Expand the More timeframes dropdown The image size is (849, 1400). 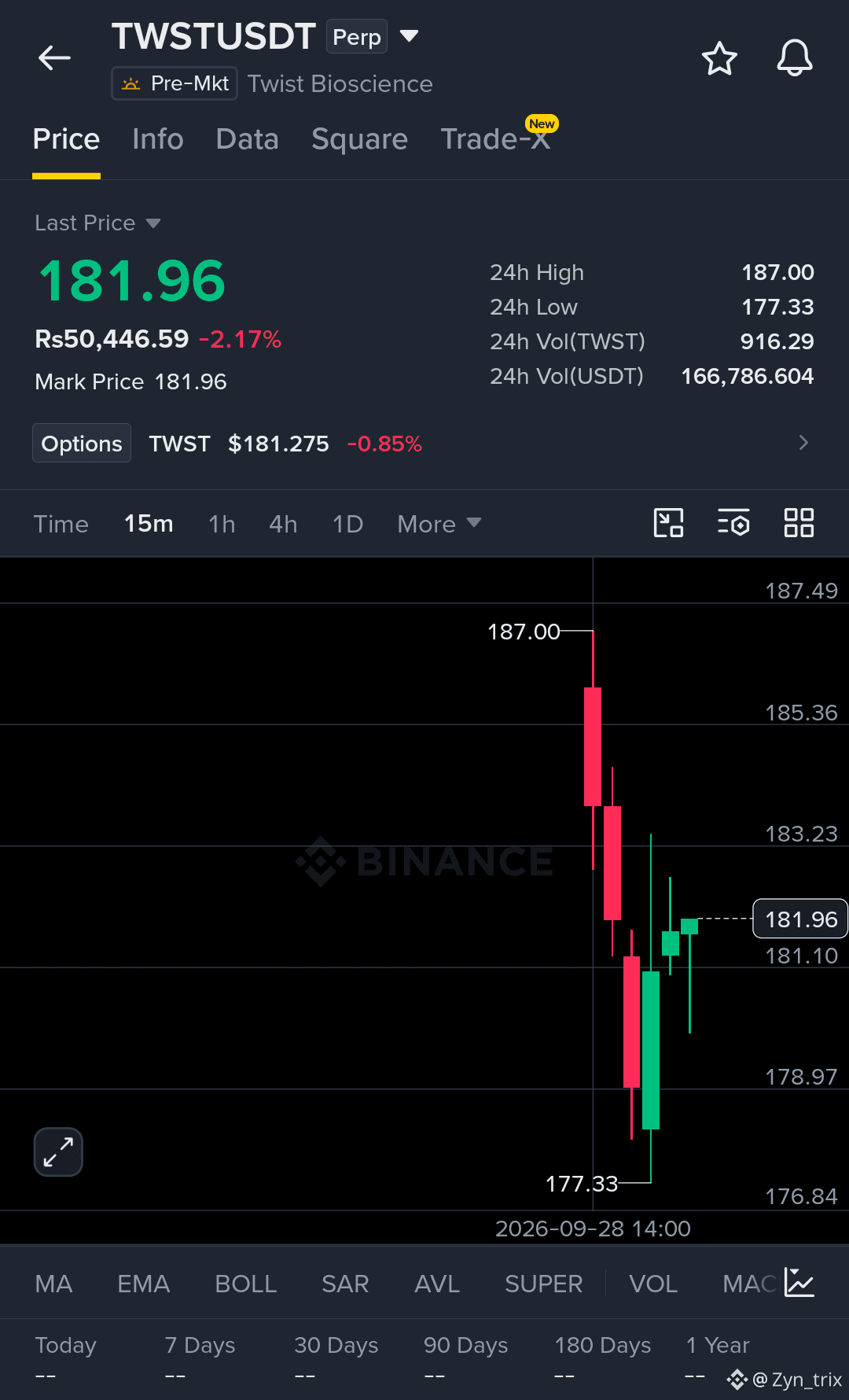439,524
